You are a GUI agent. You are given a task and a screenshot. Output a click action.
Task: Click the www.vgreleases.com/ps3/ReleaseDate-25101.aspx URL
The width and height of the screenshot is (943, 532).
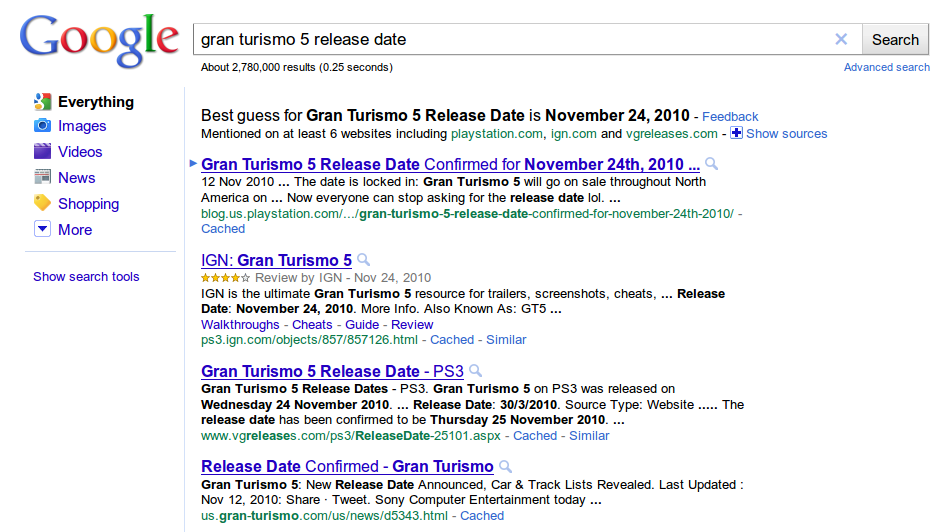pos(351,436)
